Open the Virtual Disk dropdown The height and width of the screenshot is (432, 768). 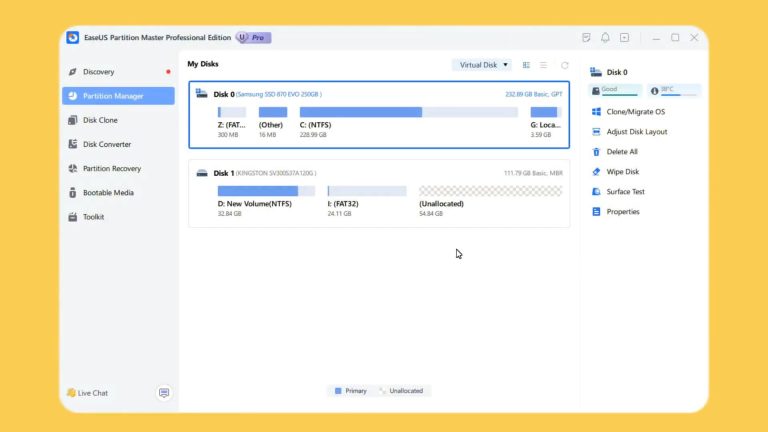click(482, 65)
